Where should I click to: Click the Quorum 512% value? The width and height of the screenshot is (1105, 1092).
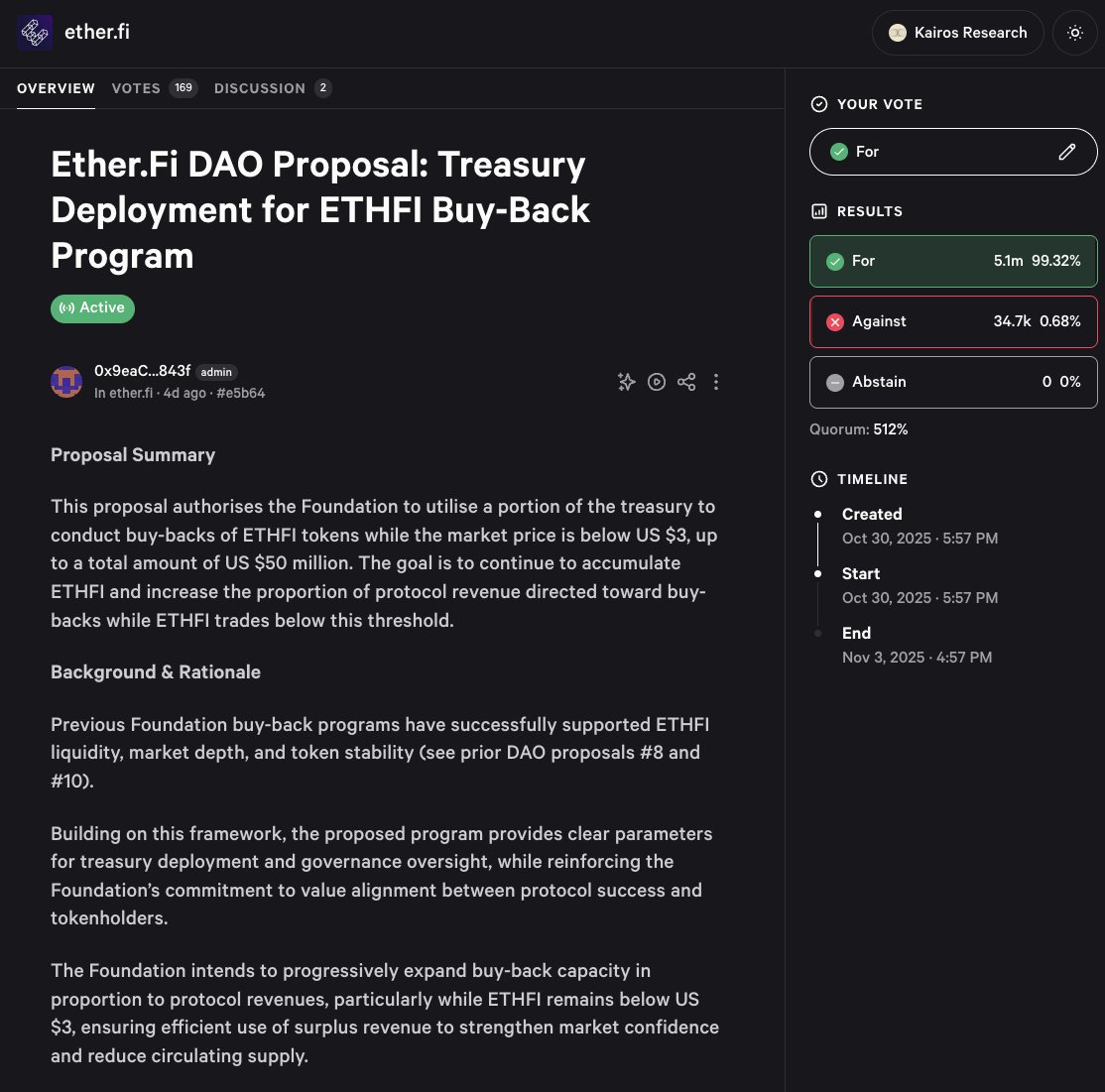click(x=890, y=429)
